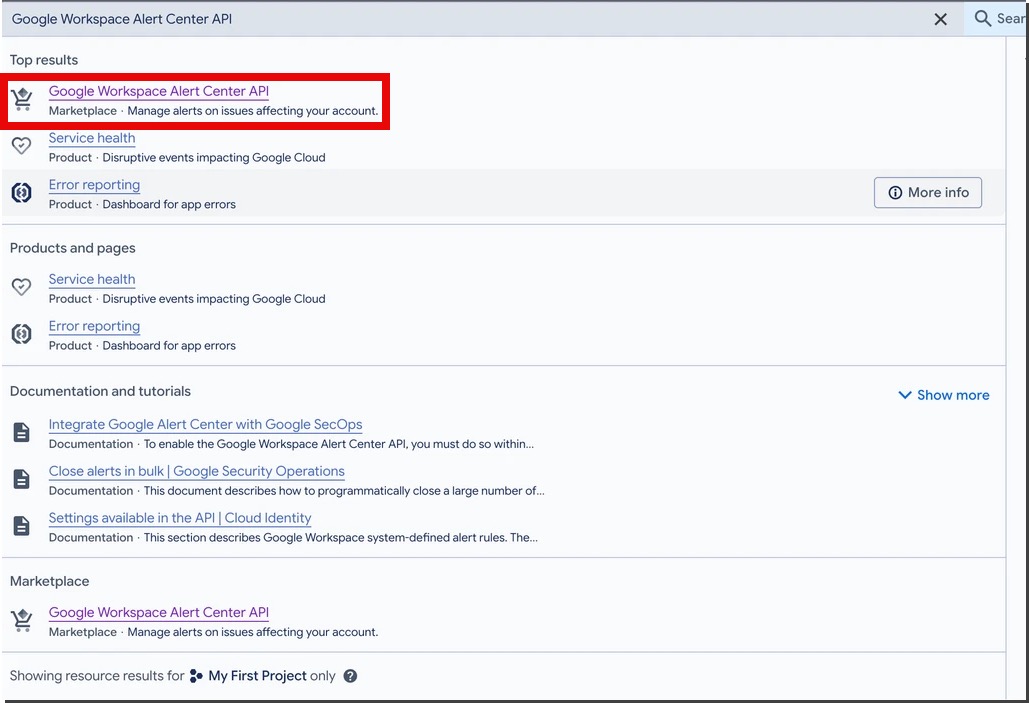This screenshot has height=703, width=1029.
Task: Open Service health link in Top results
Action: click(x=92, y=138)
